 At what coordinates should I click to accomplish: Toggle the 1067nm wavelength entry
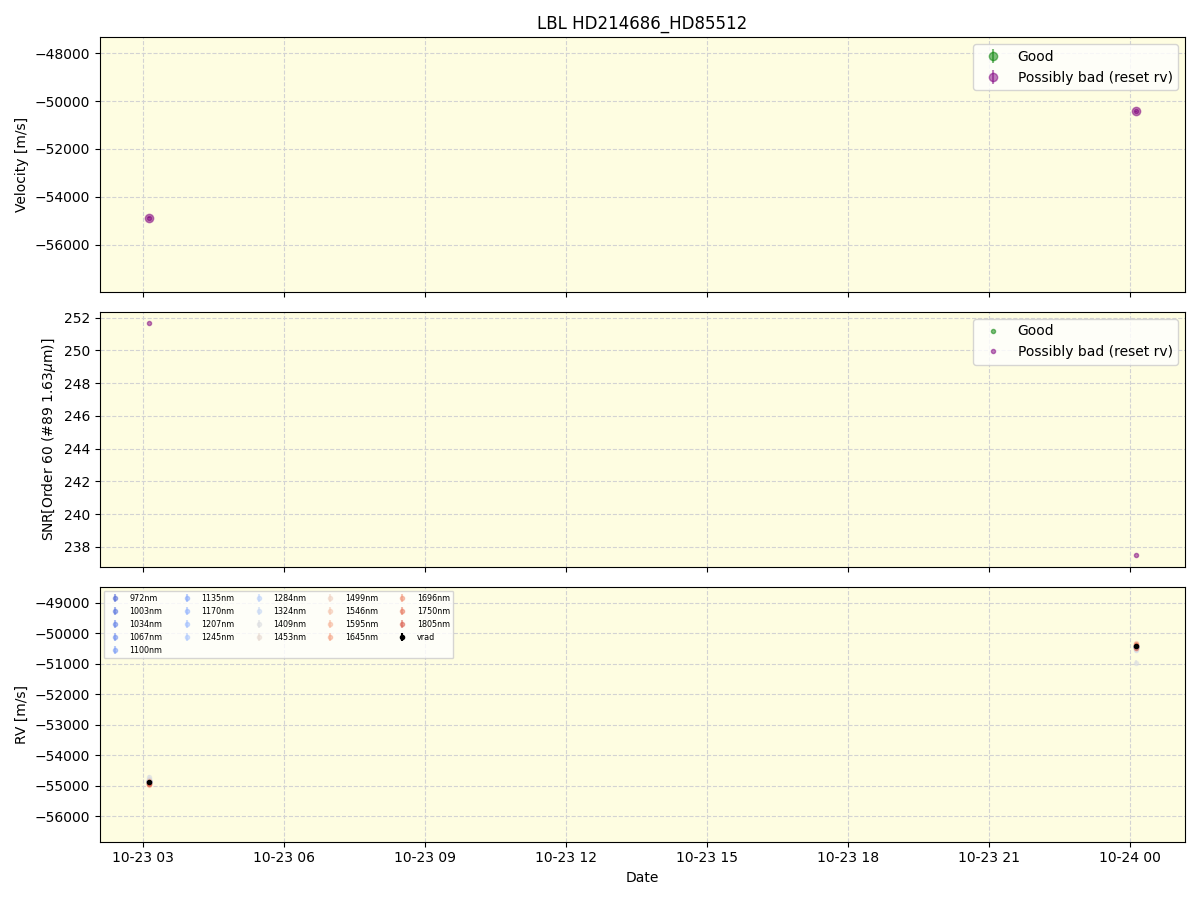click(114, 637)
